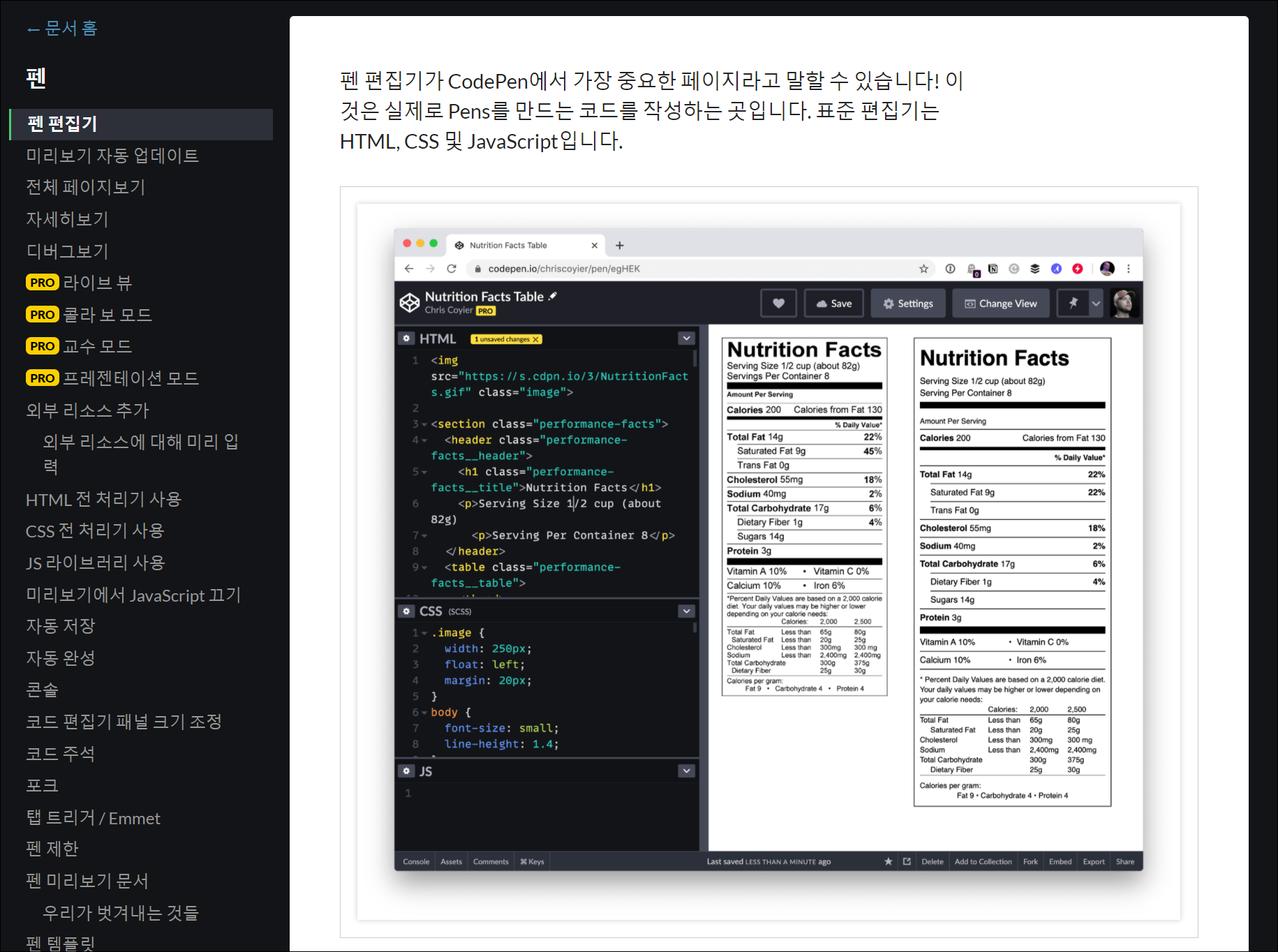
Task: Open the 코드 주석 sidebar link
Action: tap(60, 754)
